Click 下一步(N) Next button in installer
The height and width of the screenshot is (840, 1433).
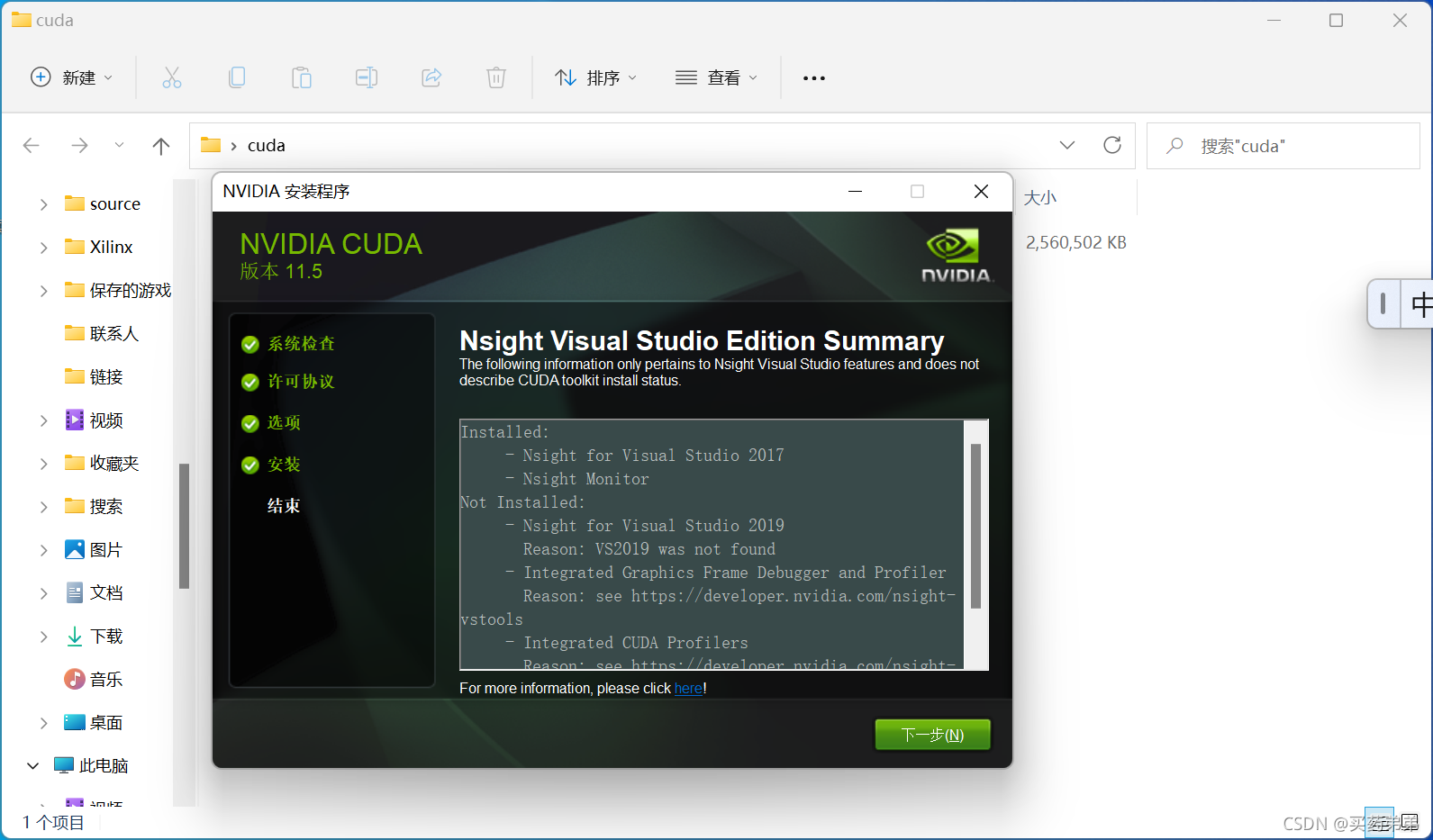click(x=933, y=735)
